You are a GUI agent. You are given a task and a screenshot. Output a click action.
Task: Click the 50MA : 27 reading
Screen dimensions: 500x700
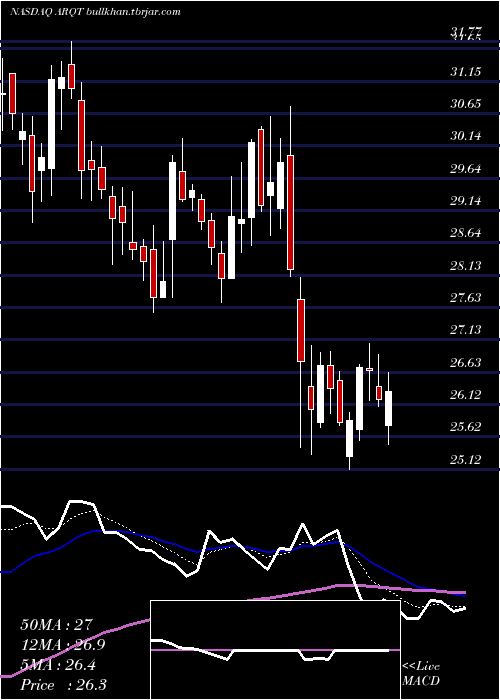pyautogui.click(x=59, y=625)
